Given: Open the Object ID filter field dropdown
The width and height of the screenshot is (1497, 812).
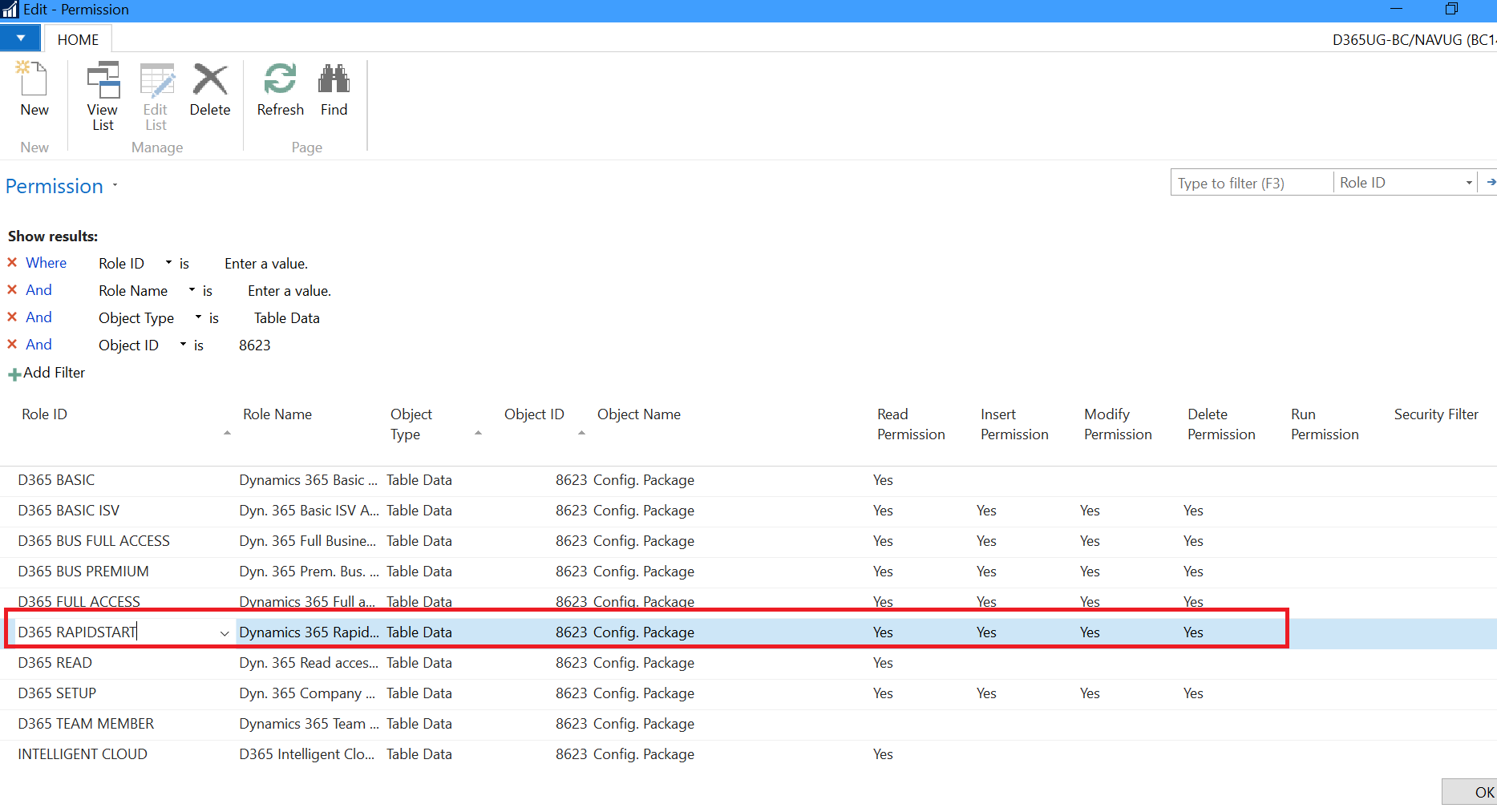Looking at the screenshot, I should tap(183, 345).
